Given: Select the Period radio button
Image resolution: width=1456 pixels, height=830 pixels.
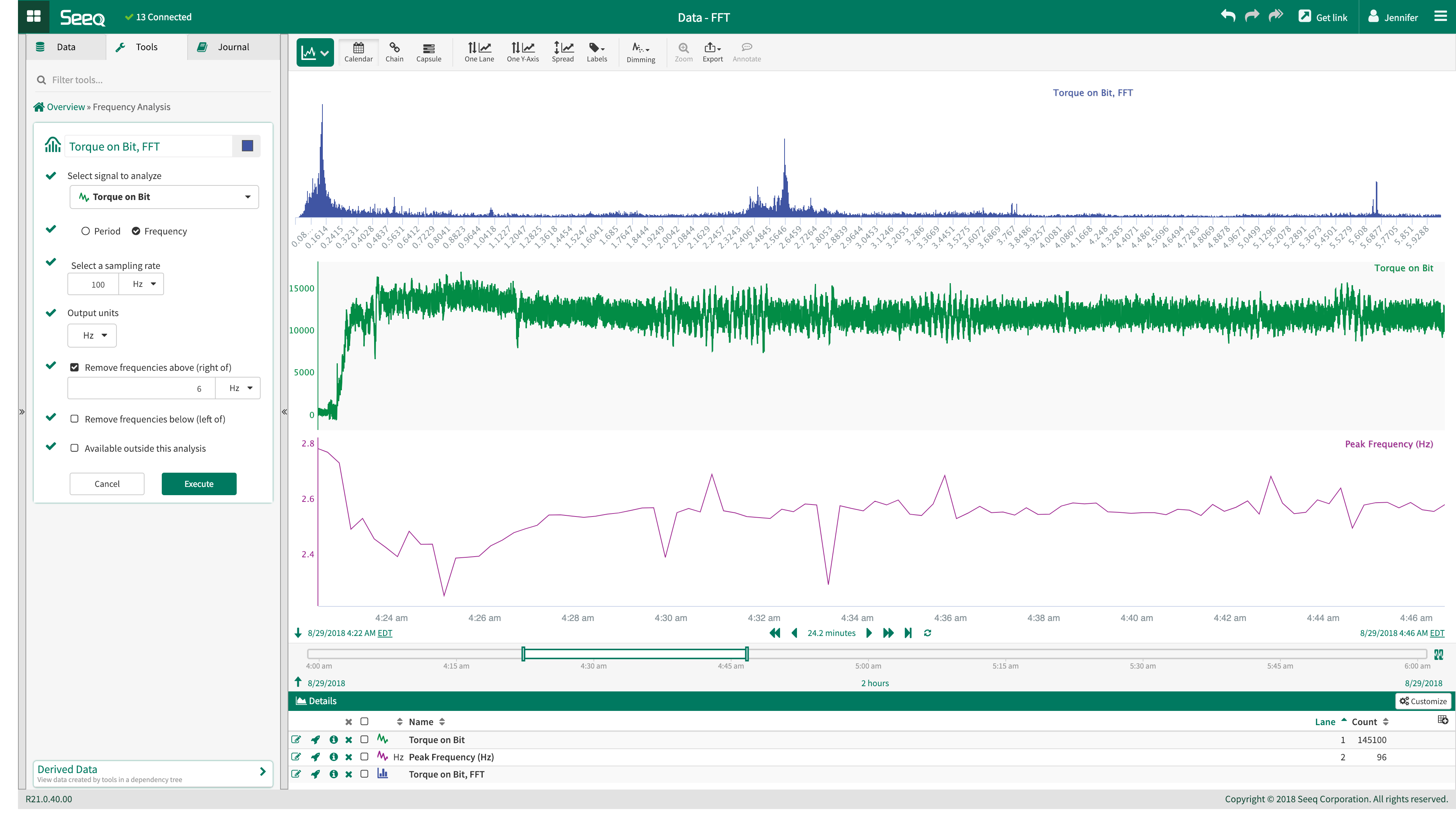Looking at the screenshot, I should click(85, 230).
